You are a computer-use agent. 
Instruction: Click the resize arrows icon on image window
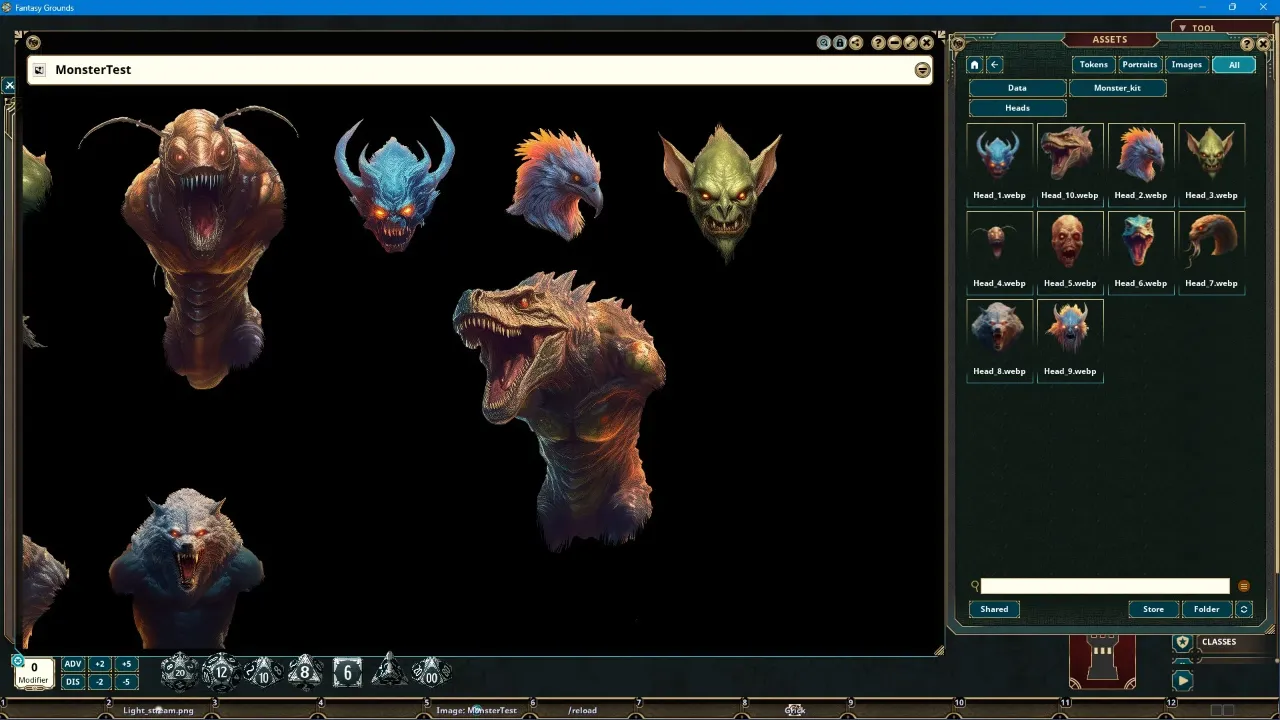click(910, 43)
